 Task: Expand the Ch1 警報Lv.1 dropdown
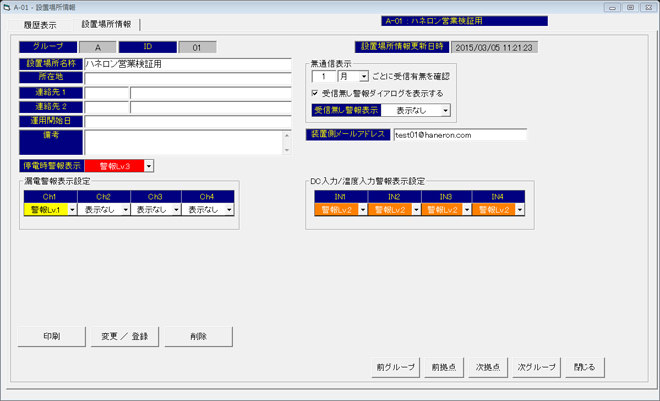(x=72, y=210)
